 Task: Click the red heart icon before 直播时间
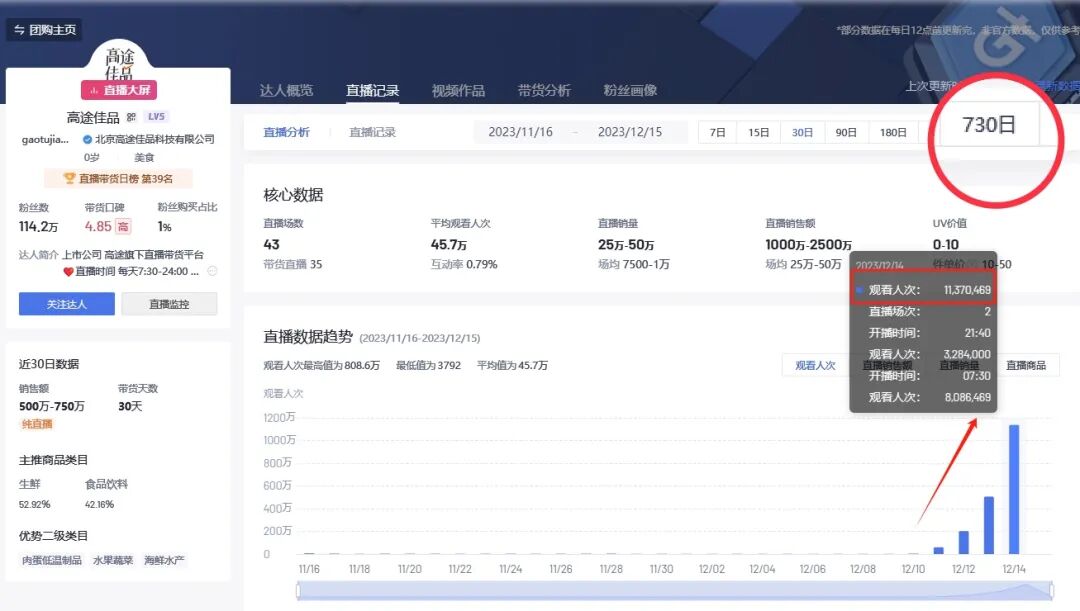point(68,271)
